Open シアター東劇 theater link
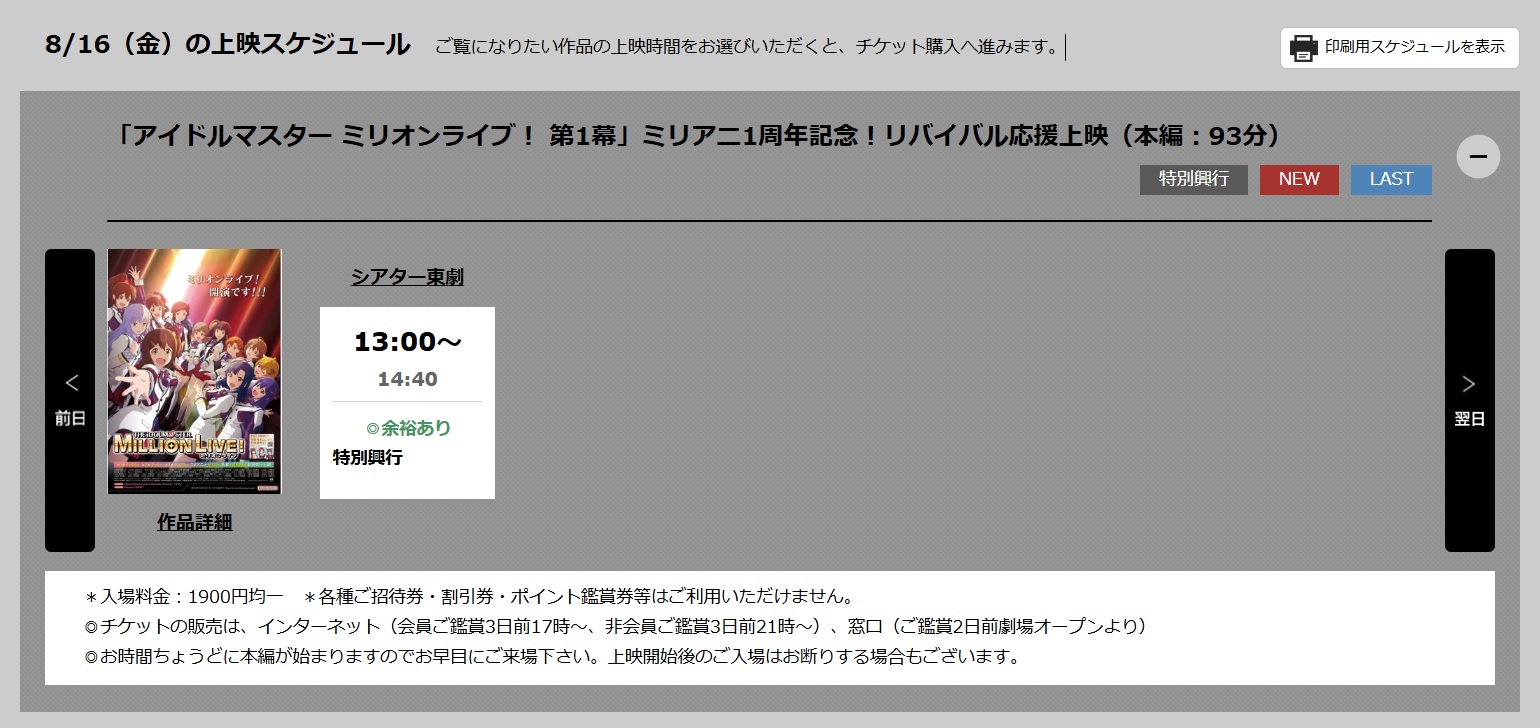This screenshot has height=728, width=1540. (407, 277)
